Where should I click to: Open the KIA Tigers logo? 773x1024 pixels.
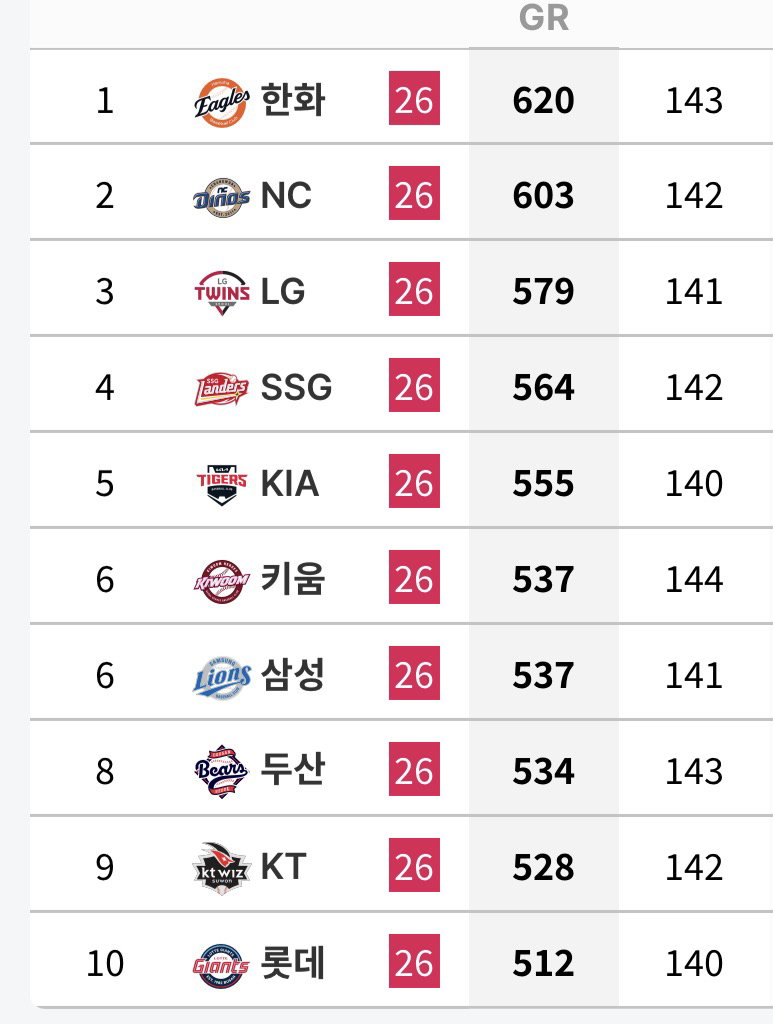tap(221, 485)
